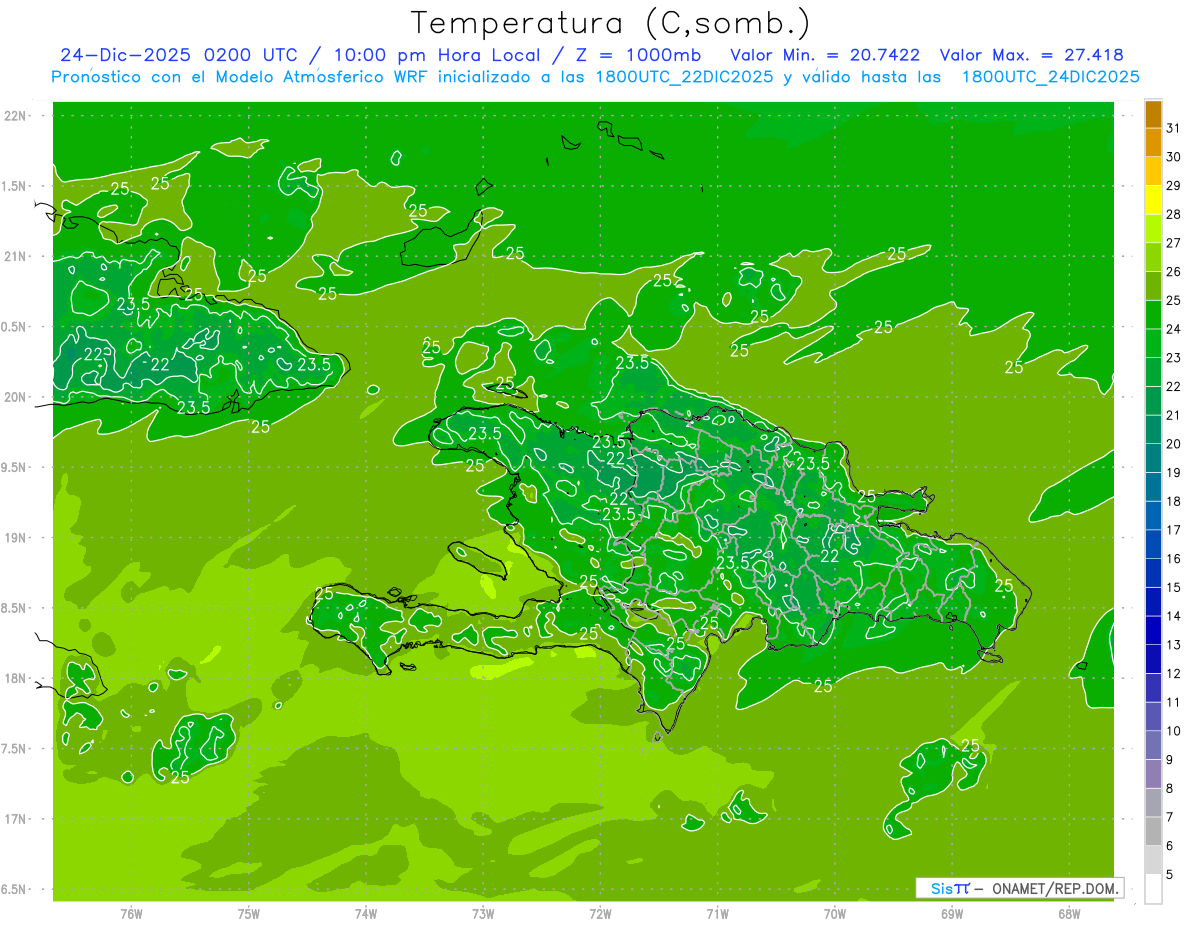Screen dimensions: 1200x927
Task: Select the 'Valor Min. = 20.7422' value
Action: click(825, 55)
